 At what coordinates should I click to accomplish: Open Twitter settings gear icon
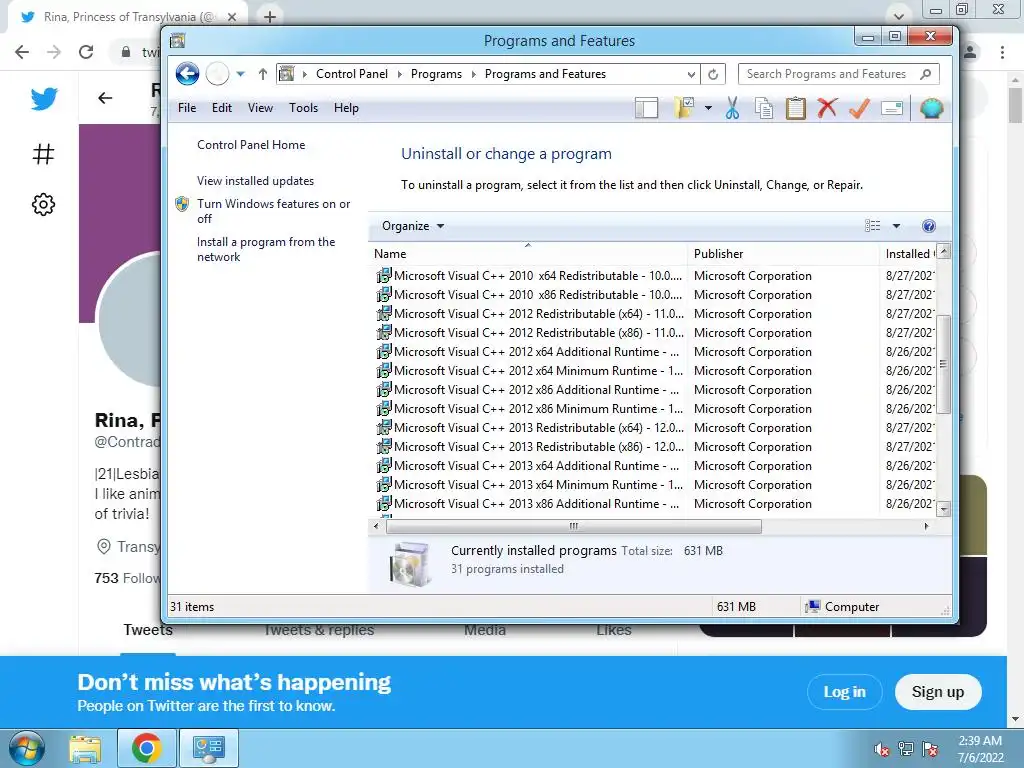click(x=43, y=204)
